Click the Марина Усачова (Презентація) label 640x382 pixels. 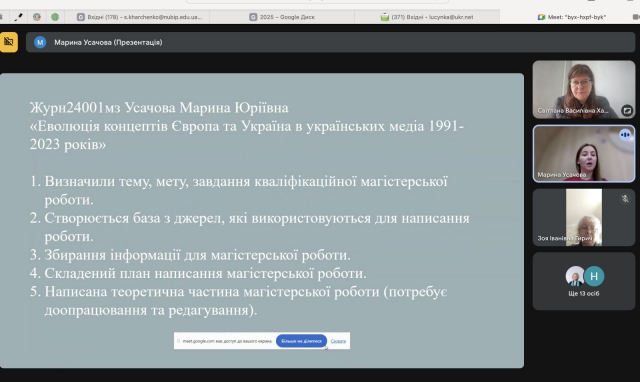pos(108,42)
